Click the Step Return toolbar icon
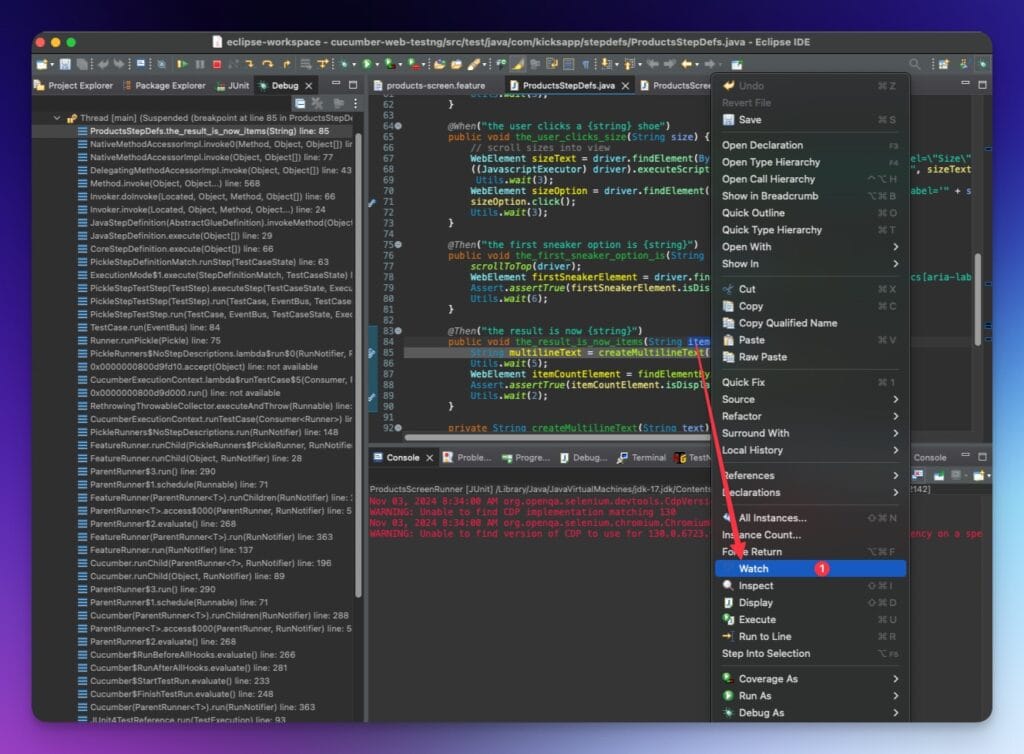The image size is (1024, 754). click(x=286, y=64)
